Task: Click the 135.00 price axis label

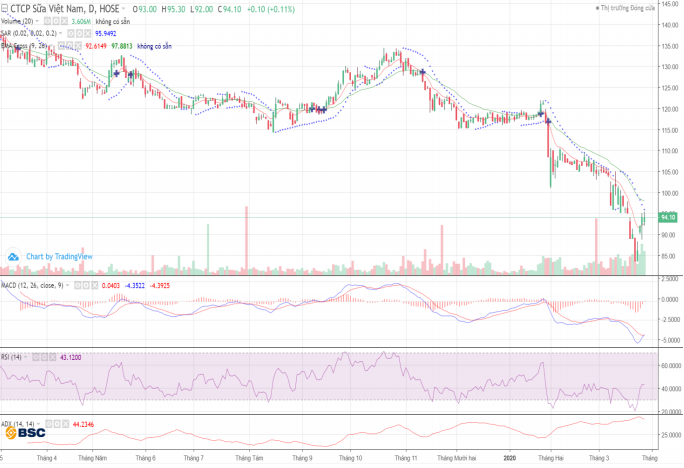Action: (670, 46)
